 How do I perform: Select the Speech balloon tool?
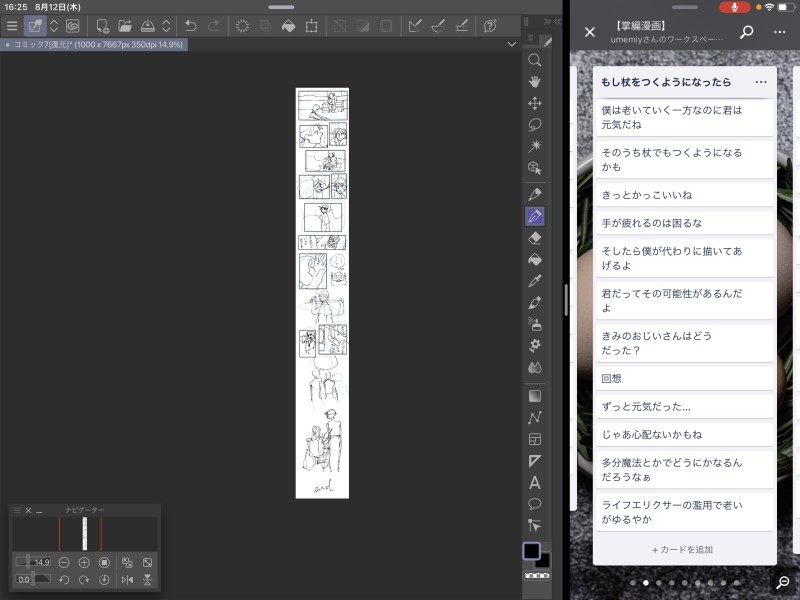pos(535,504)
